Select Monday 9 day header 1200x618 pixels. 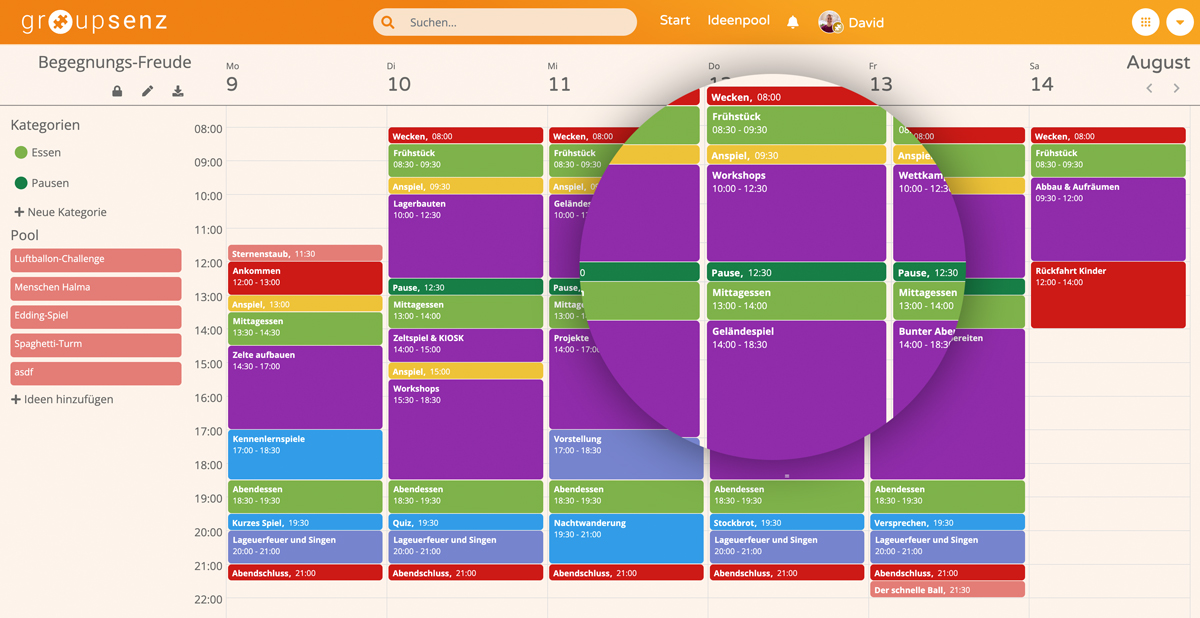(233, 78)
